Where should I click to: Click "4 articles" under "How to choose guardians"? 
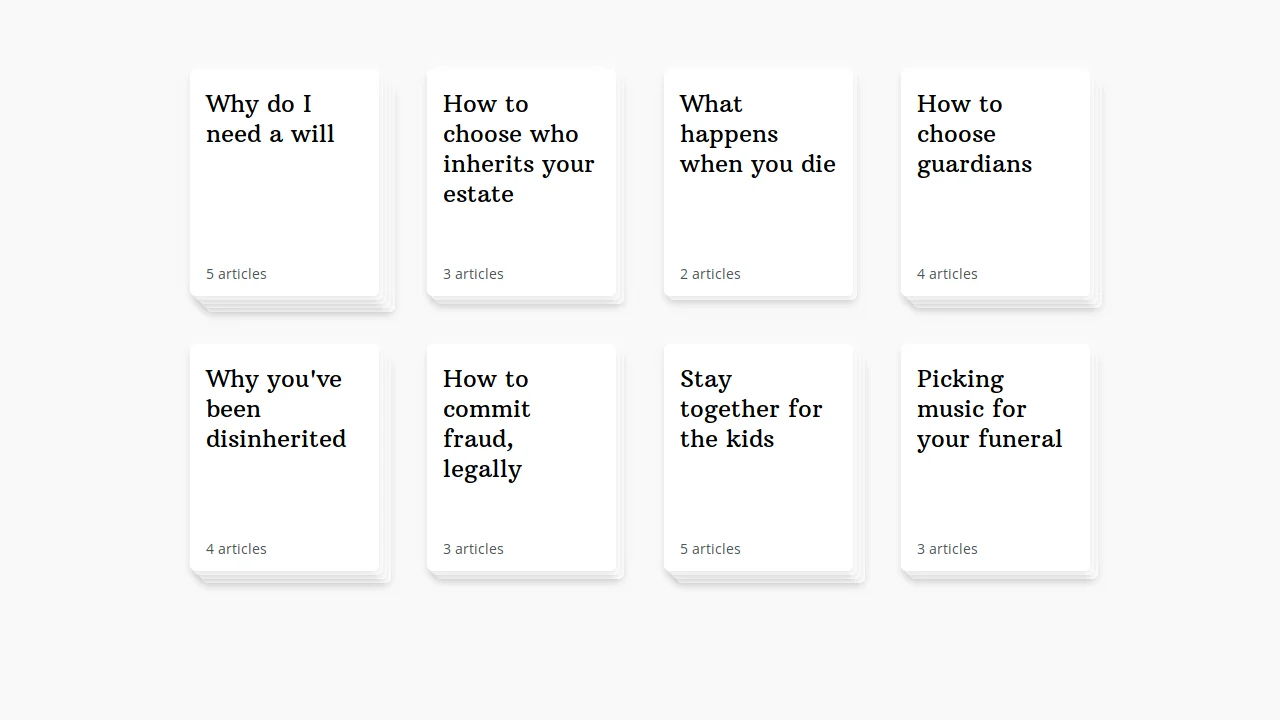(947, 273)
